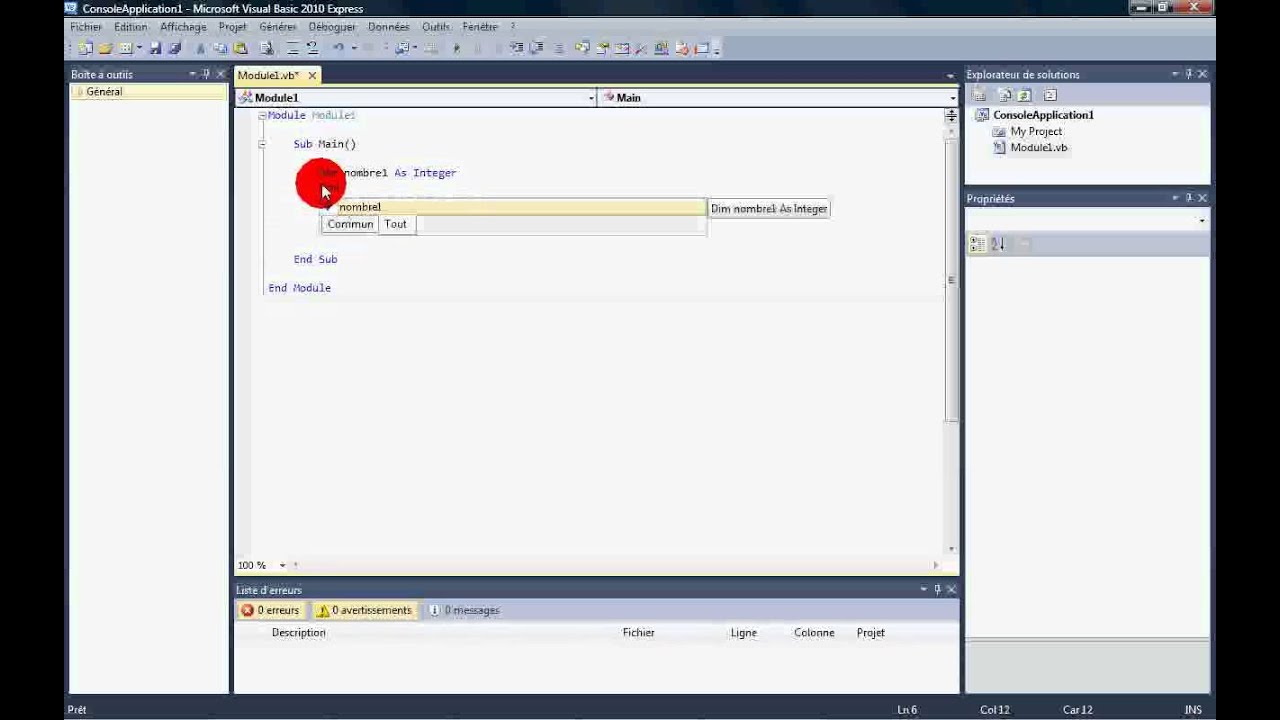
Task: Click the Uncomment selected lines icon
Action: (x=312, y=48)
